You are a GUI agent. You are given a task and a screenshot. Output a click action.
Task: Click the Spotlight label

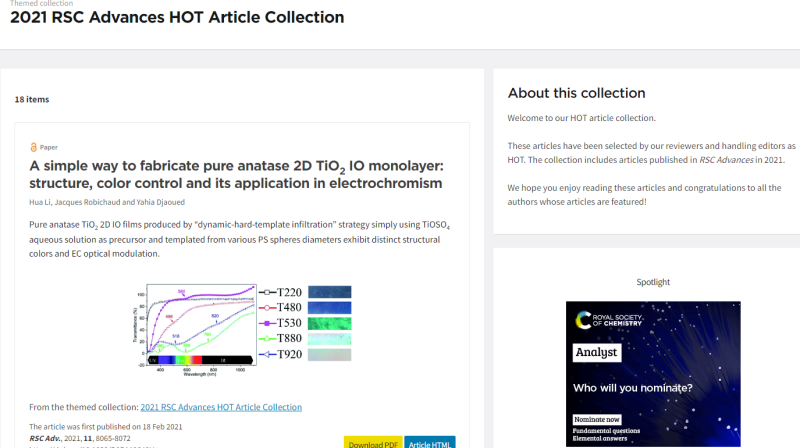pyautogui.click(x=653, y=282)
